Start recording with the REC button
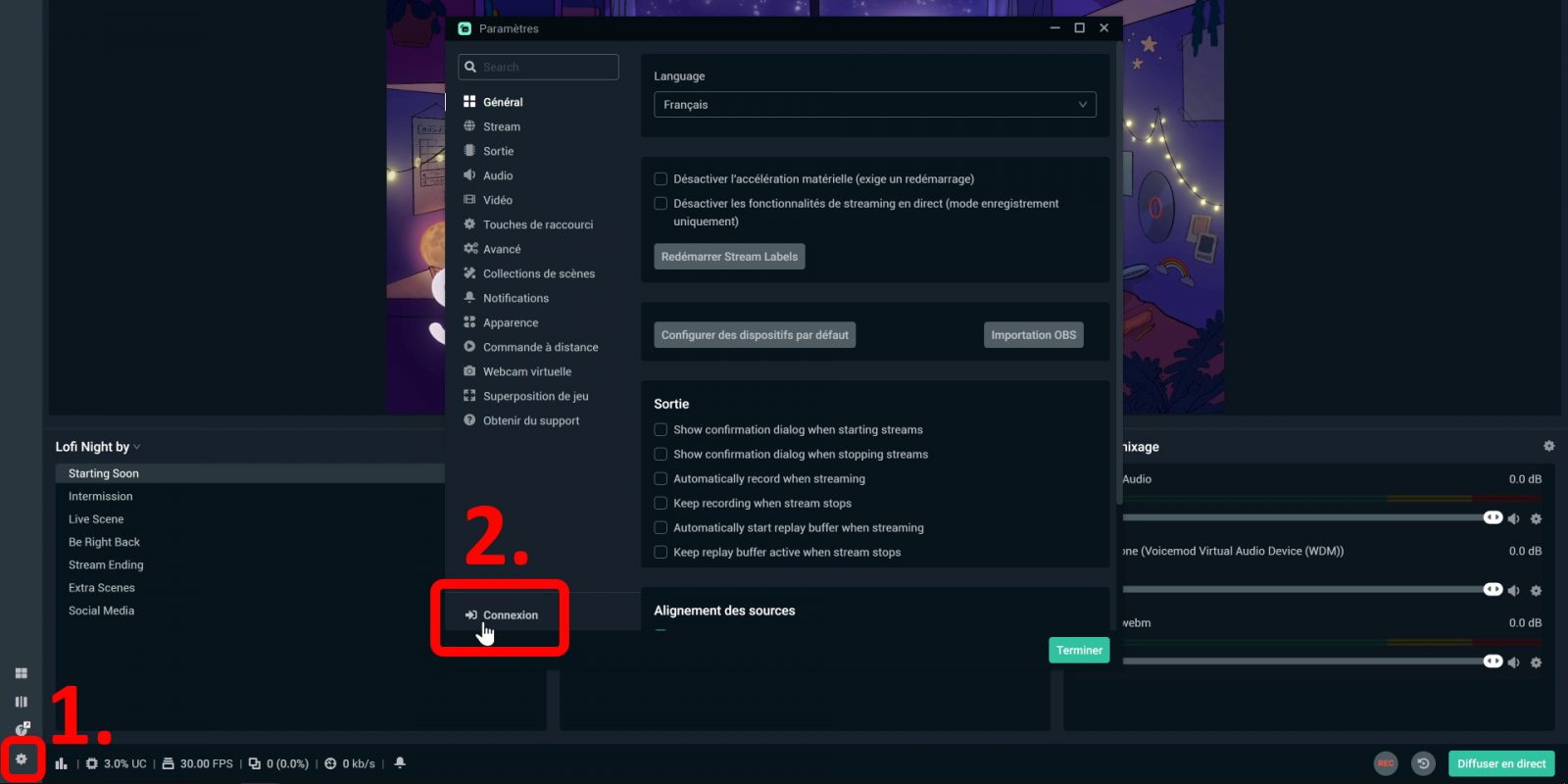Viewport: 1568px width, 784px height. point(1386,763)
